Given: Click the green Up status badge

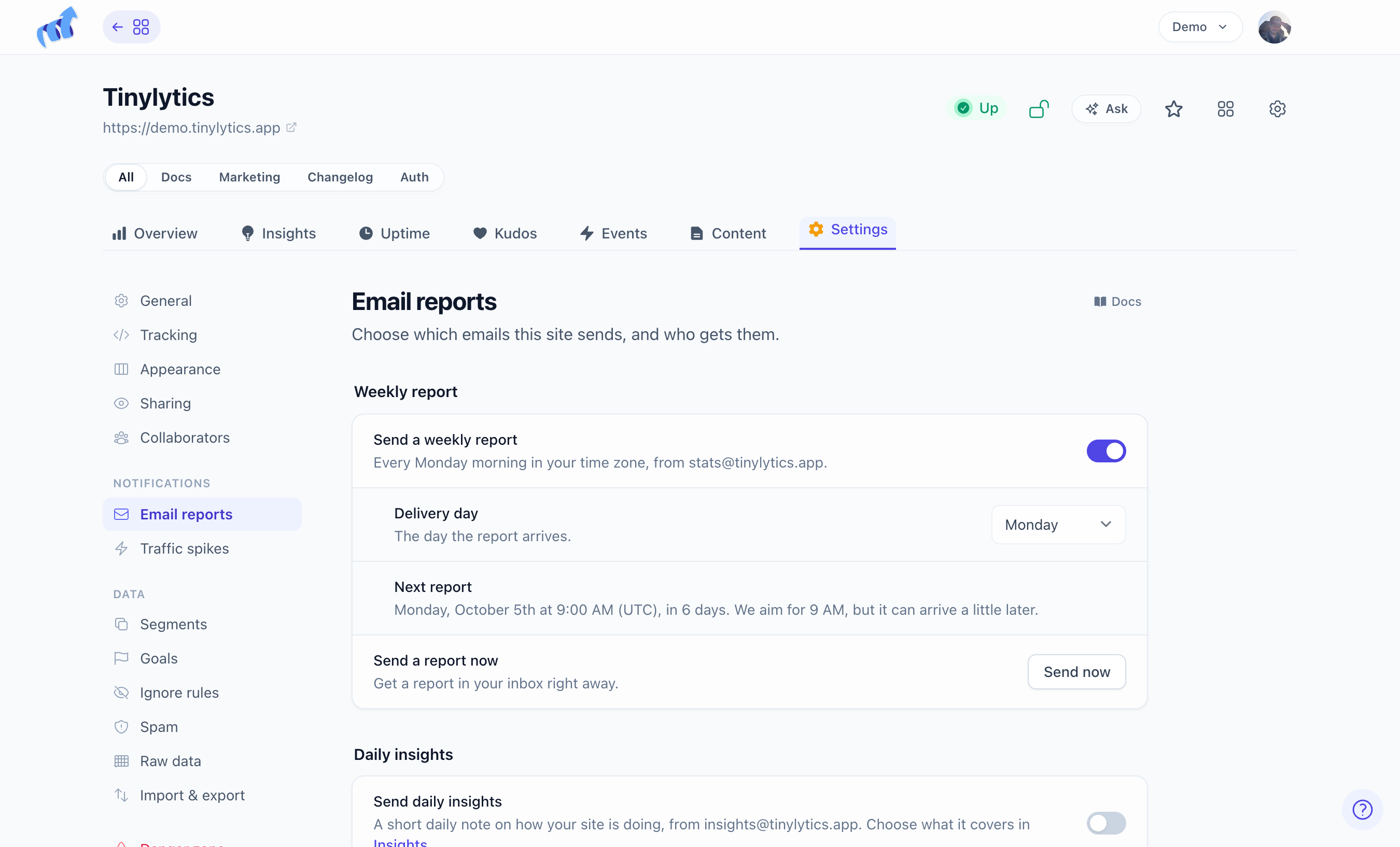Looking at the screenshot, I should point(976,108).
